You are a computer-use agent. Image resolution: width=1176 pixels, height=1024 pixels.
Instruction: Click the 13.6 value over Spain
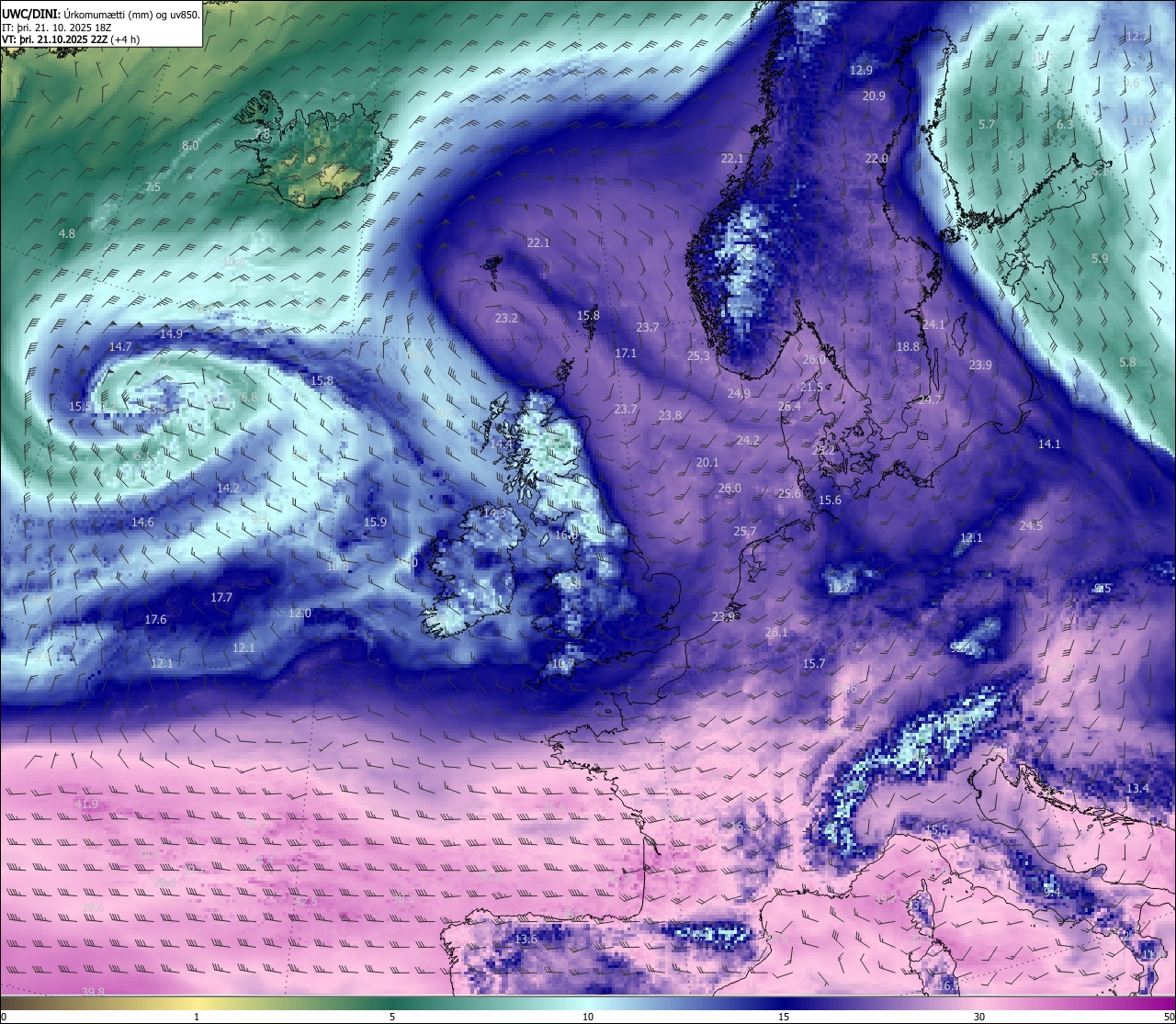(x=526, y=940)
